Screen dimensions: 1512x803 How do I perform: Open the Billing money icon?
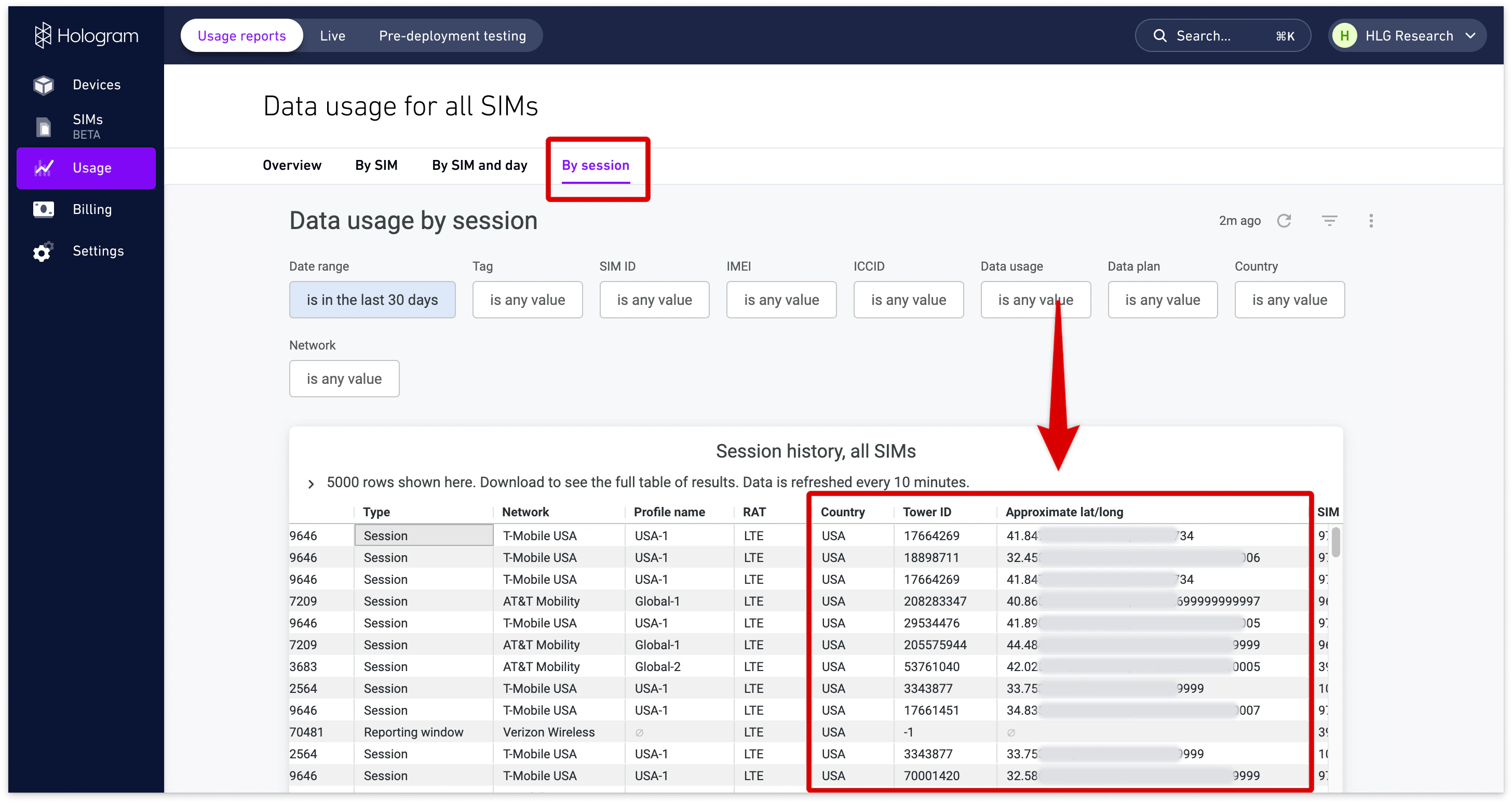click(44, 209)
